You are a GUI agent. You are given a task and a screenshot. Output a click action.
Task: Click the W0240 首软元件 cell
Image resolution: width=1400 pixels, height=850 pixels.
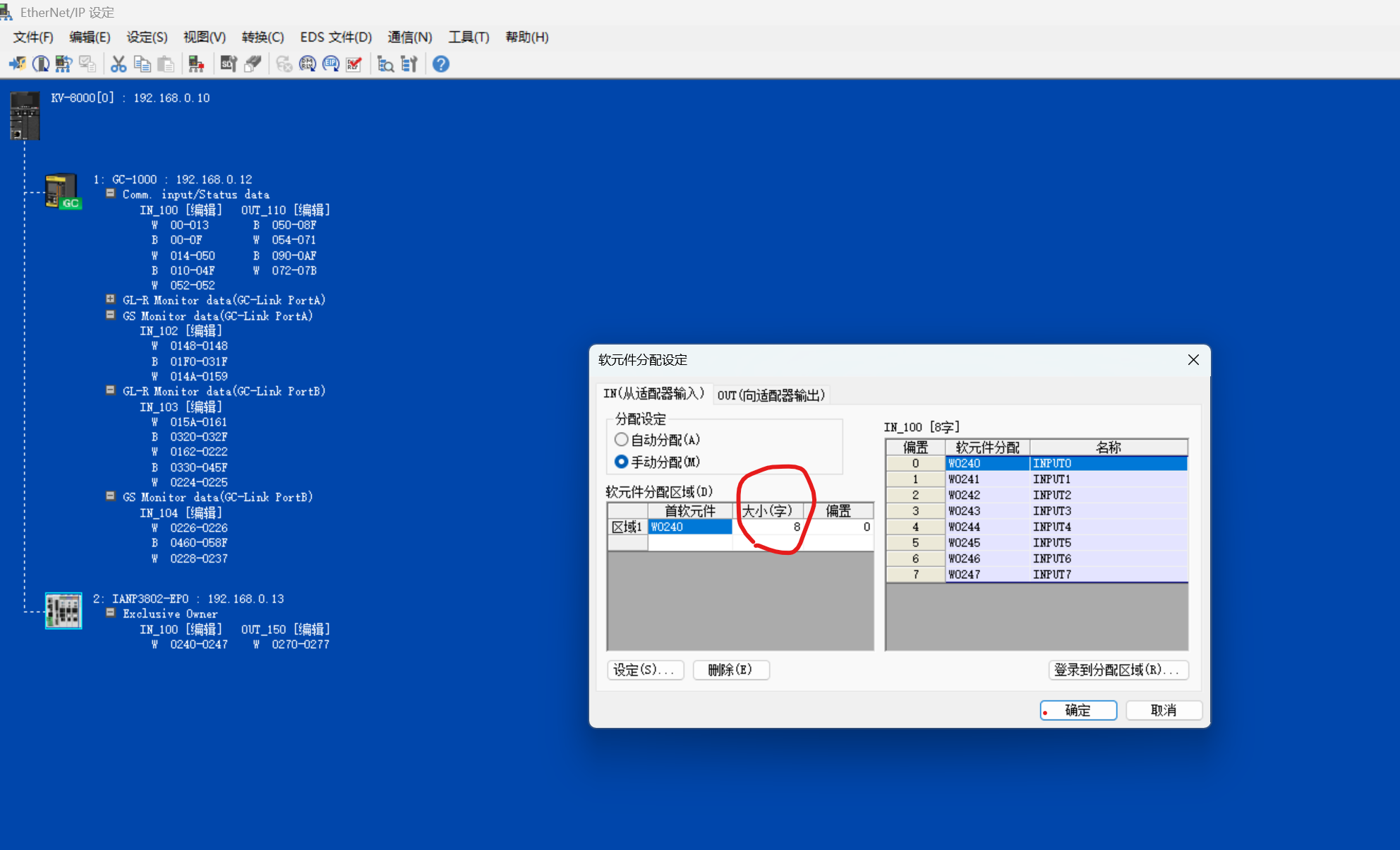[689, 527]
